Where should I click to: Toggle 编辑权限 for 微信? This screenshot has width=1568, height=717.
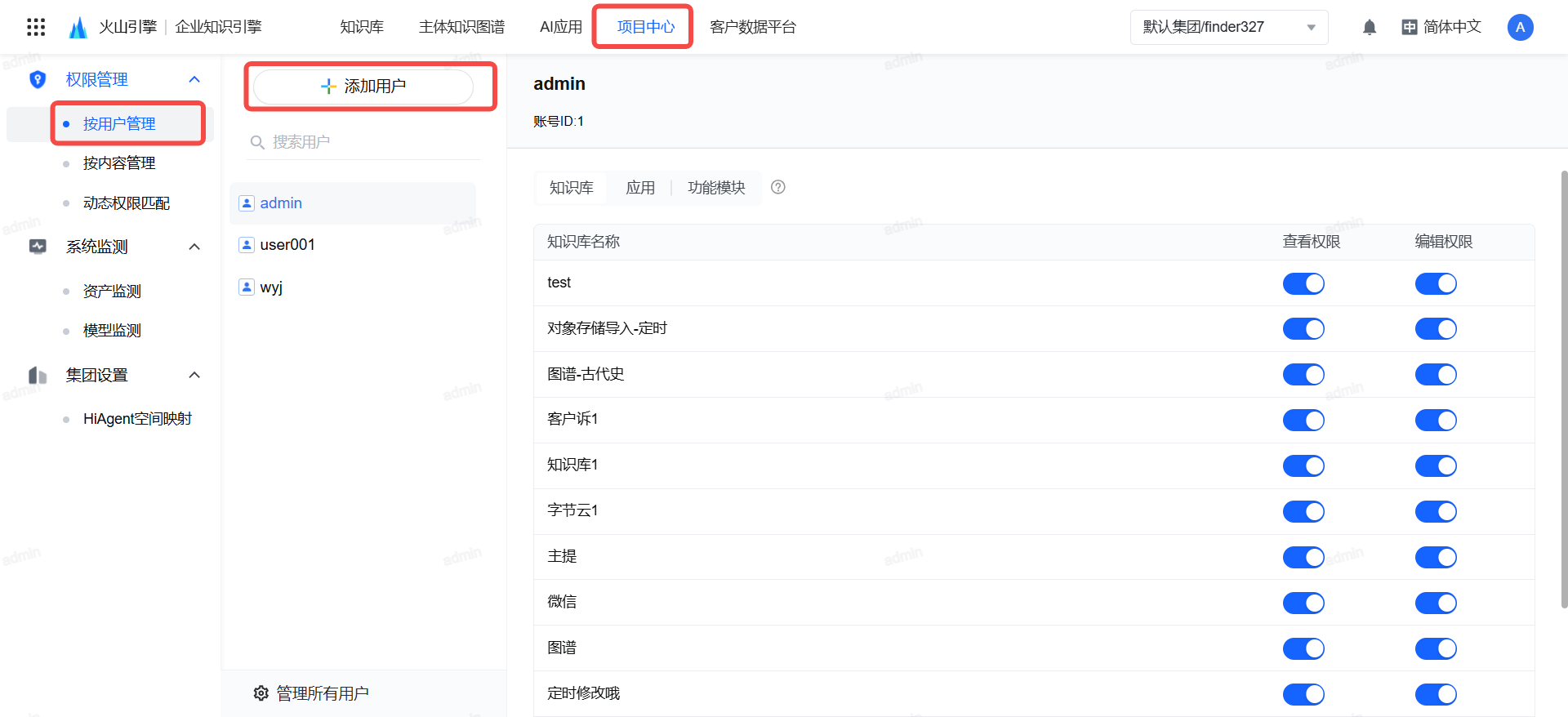[1436, 603]
